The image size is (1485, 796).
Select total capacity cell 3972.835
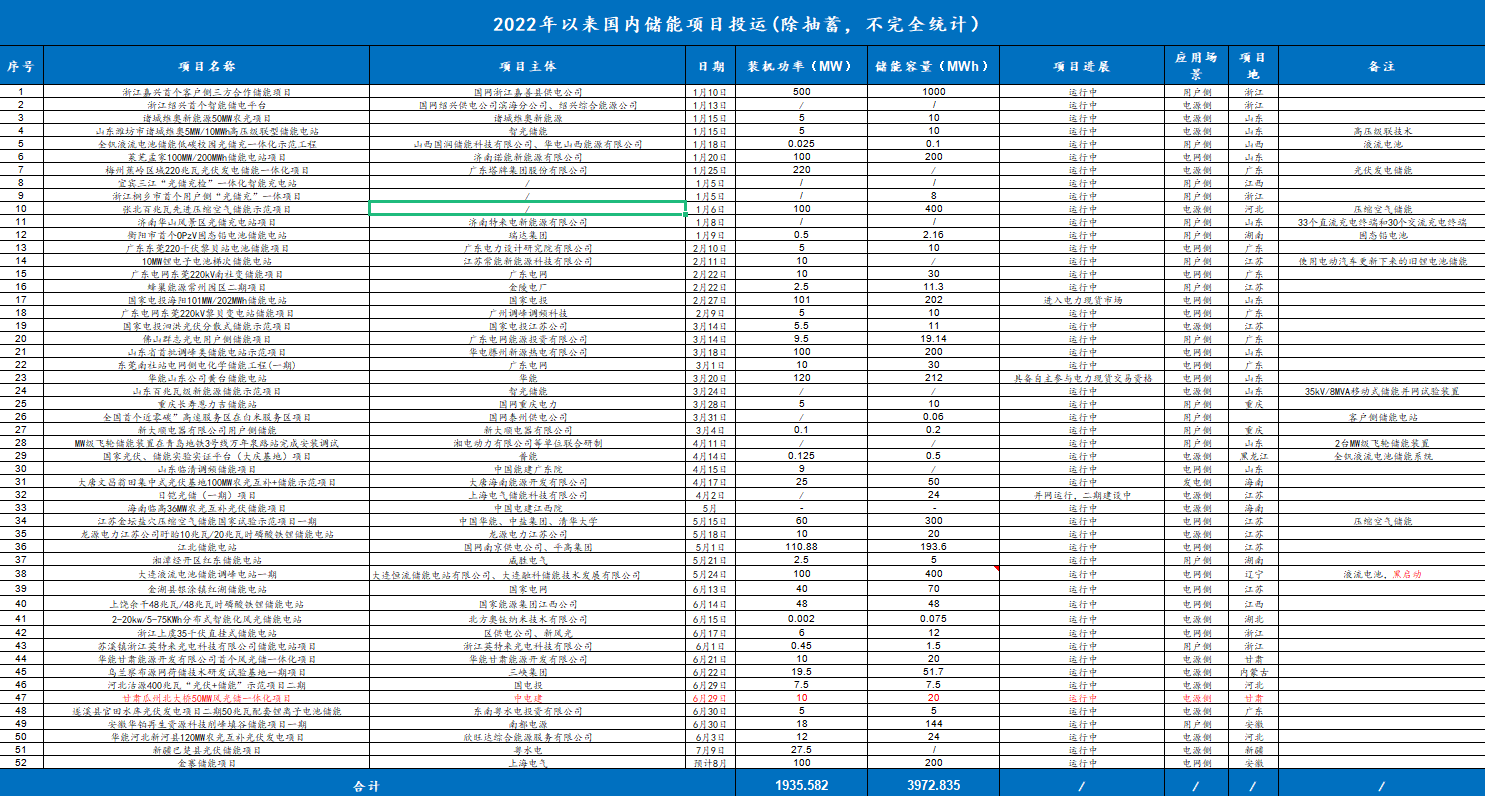click(933, 785)
